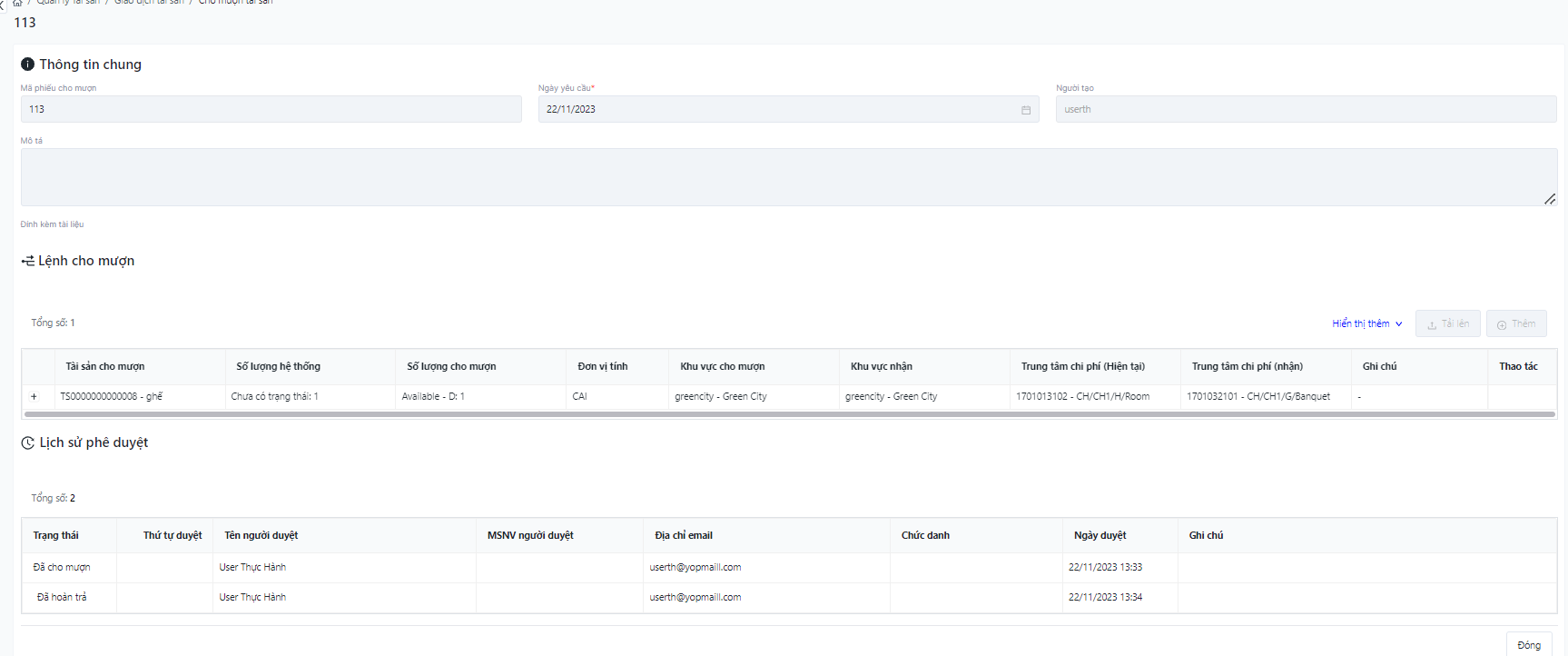1568x656 pixels.
Task: Click the Mã phiếu cho mượn field
Action: click(271, 109)
